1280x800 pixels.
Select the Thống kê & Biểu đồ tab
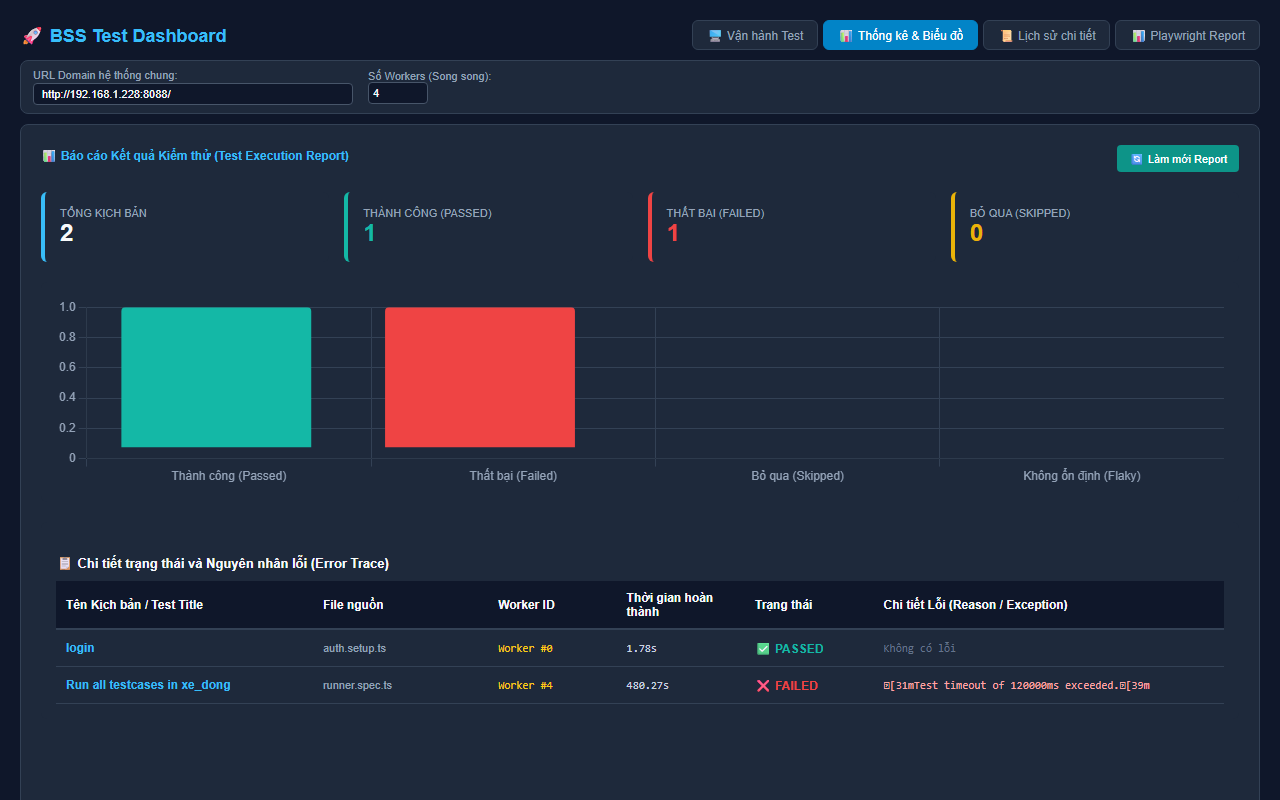tap(900, 35)
